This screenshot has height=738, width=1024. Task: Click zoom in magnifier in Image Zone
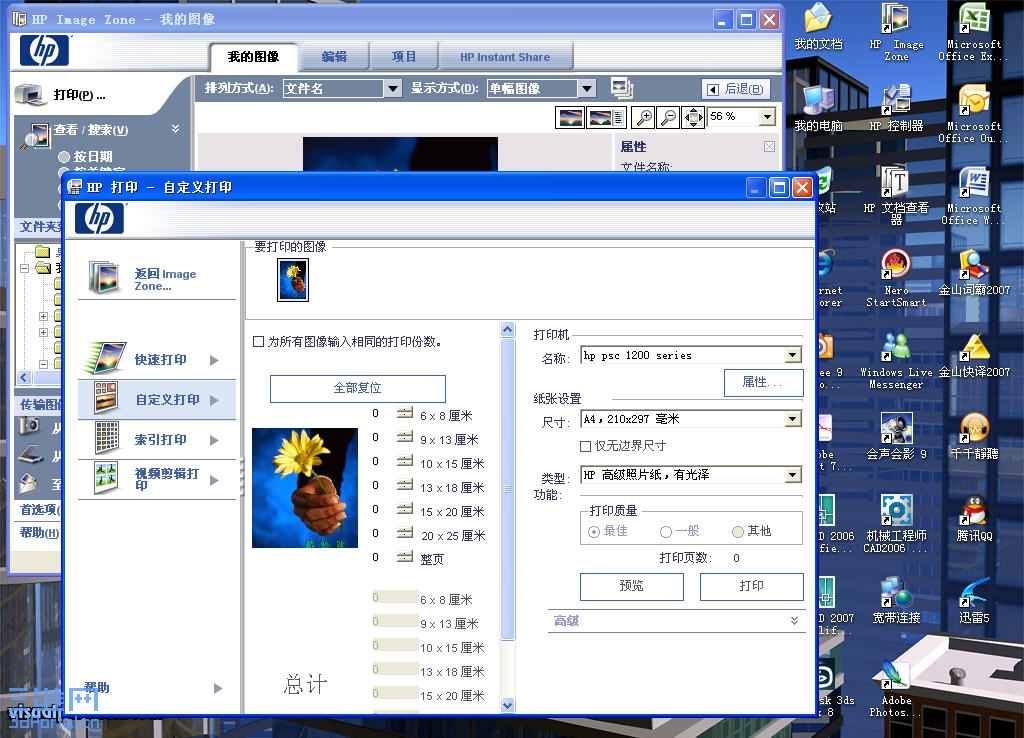click(x=644, y=118)
